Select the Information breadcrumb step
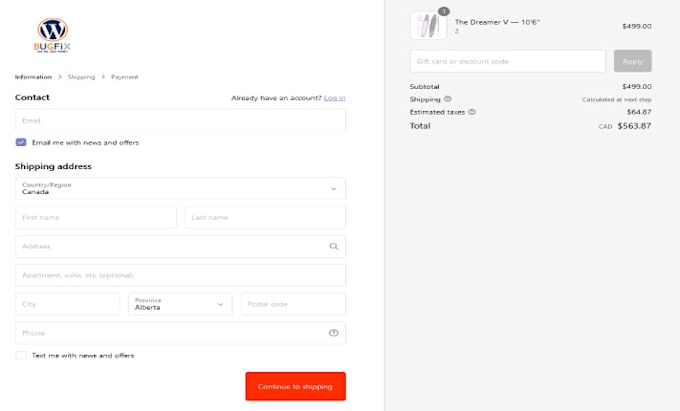This screenshot has height=411, width=680. 33,77
